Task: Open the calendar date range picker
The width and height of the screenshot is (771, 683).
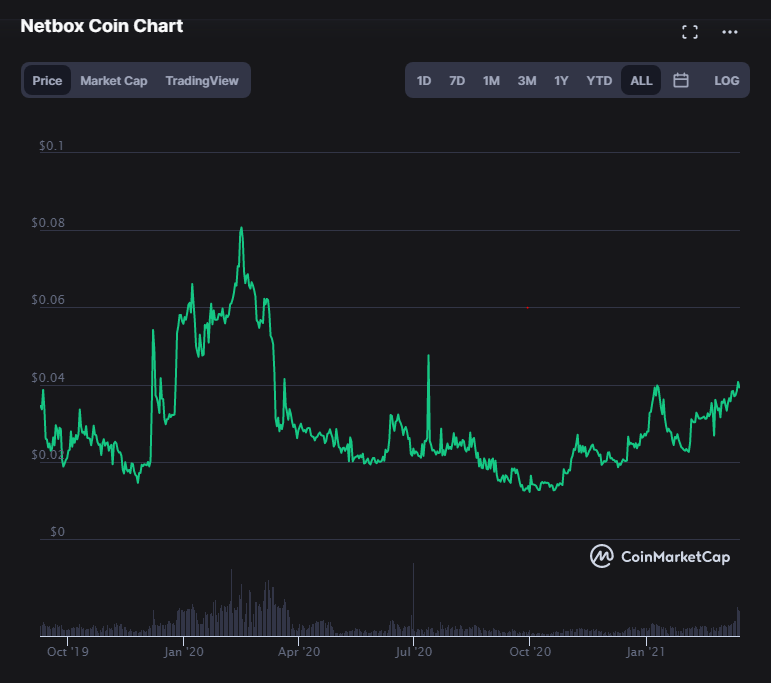Action: [x=681, y=80]
